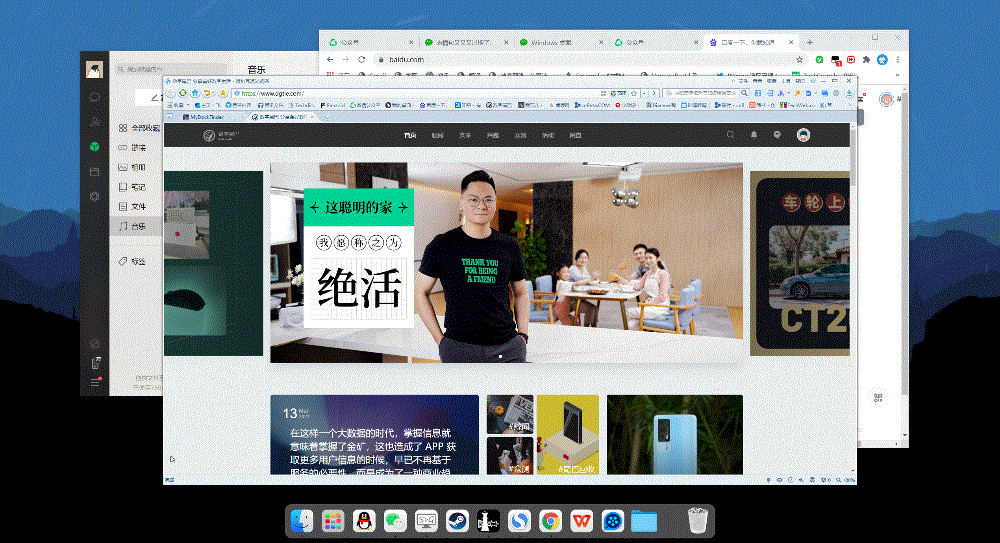Open the blue film-reel player dock icon
Image resolution: width=1000 pixels, height=543 pixels.
(613, 521)
